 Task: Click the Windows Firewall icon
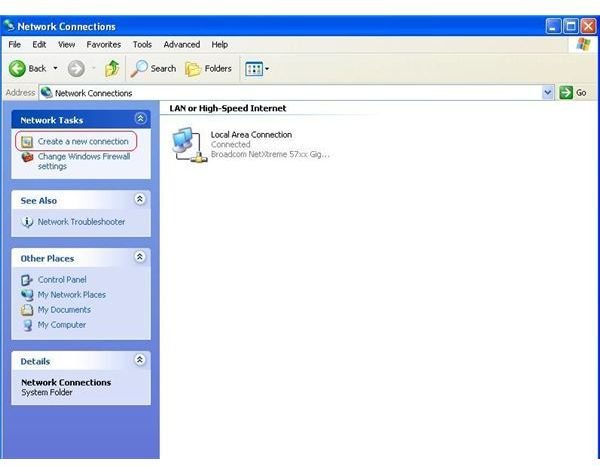(x=27, y=157)
